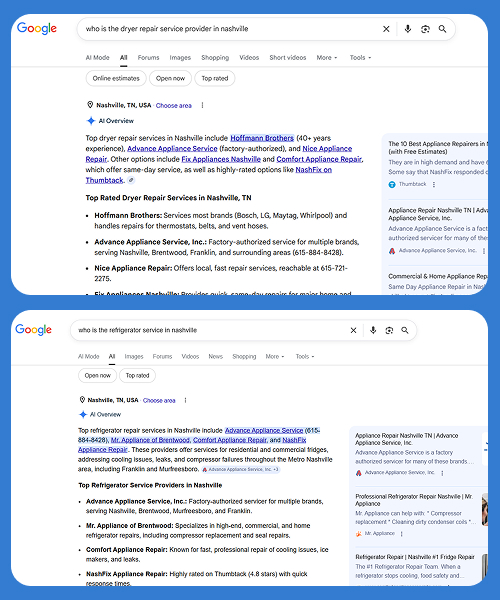Open Mr. Appliance source card options menu

tap(401, 534)
